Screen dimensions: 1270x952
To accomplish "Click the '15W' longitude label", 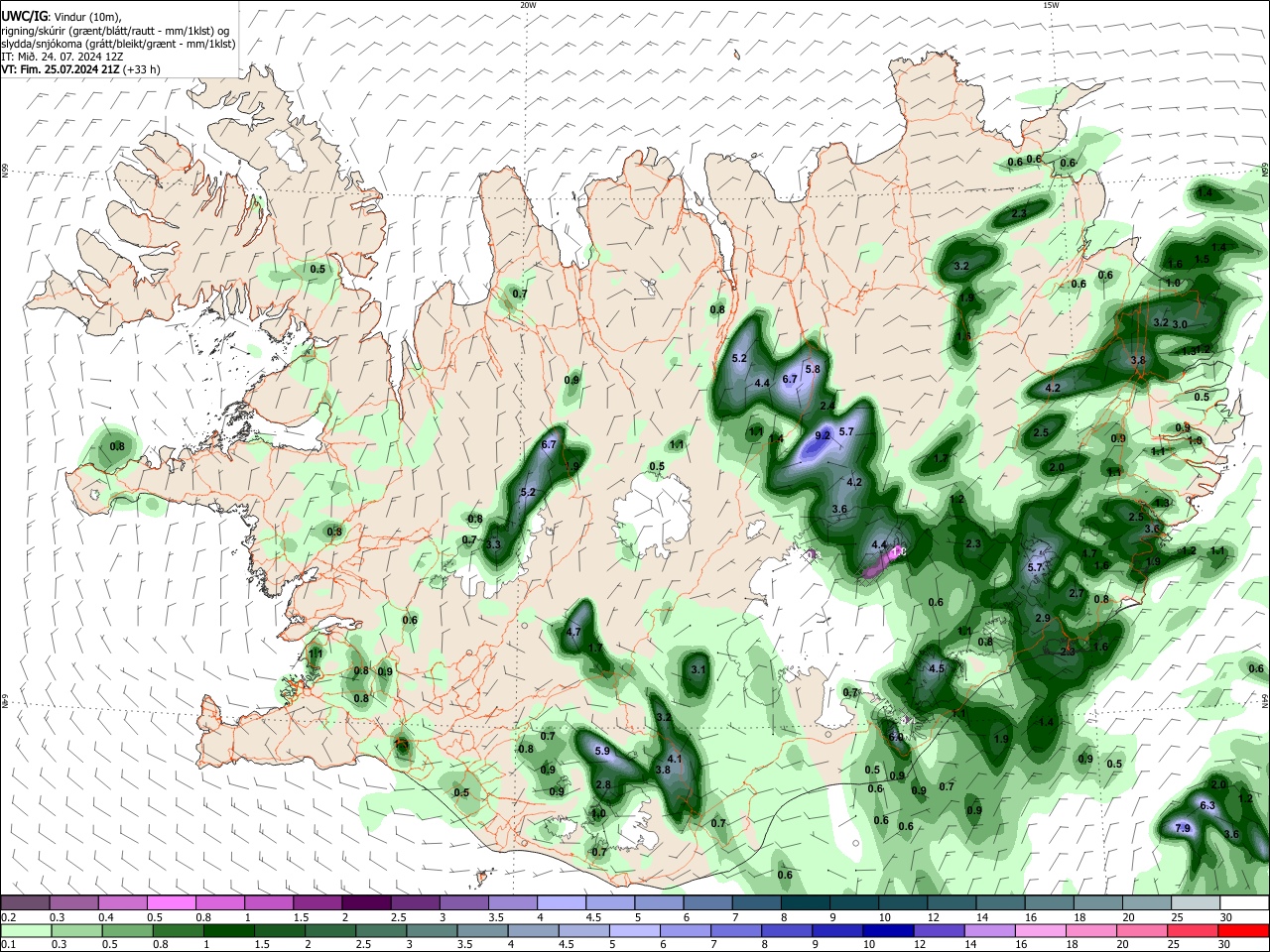I will pos(1051,5).
